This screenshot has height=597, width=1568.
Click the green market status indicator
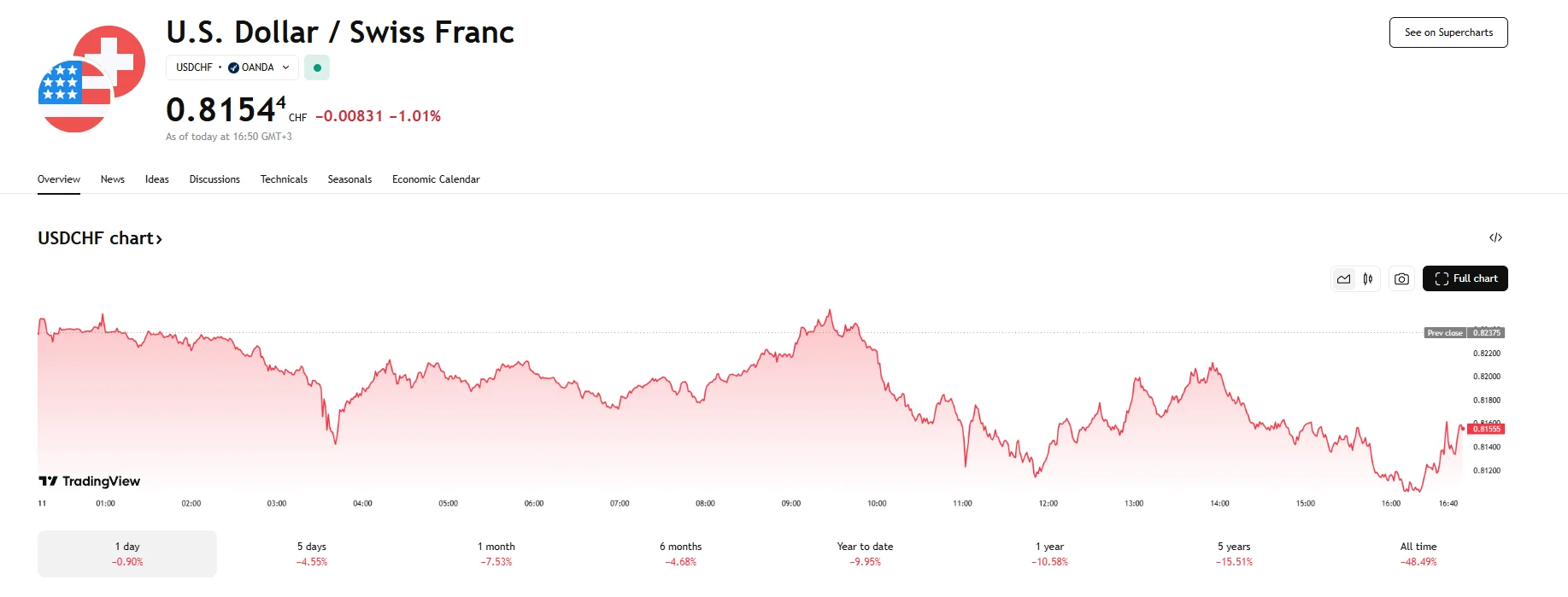317,67
